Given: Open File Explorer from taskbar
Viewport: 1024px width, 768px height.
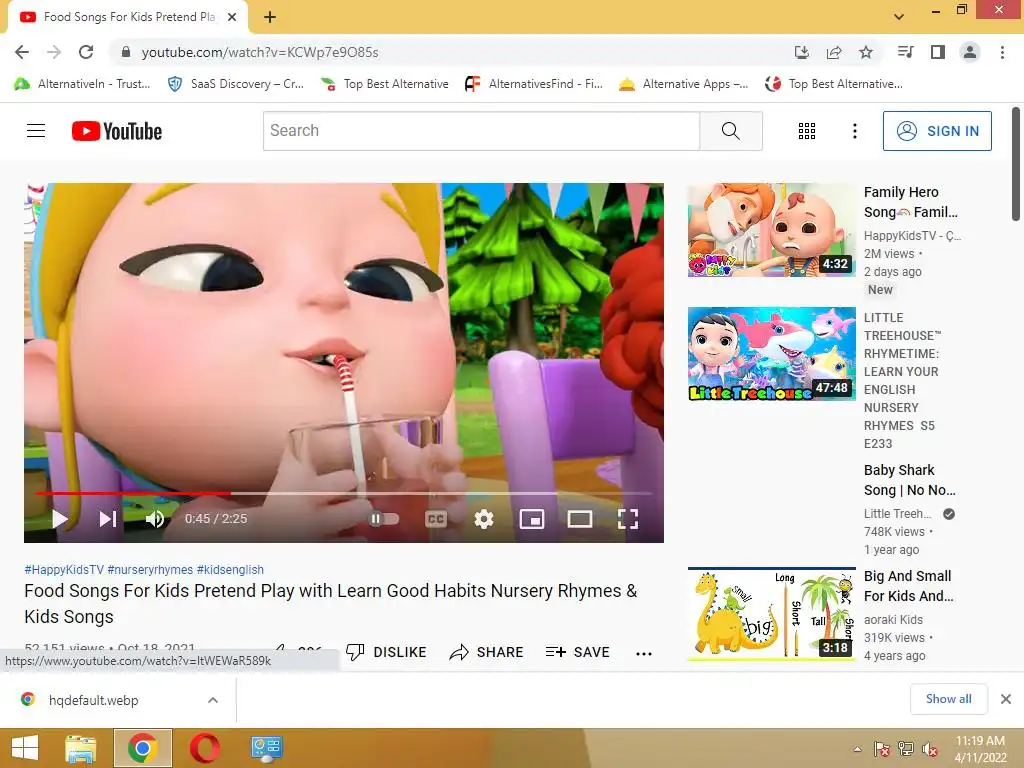Looking at the screenshot, I should click(81, 748).
